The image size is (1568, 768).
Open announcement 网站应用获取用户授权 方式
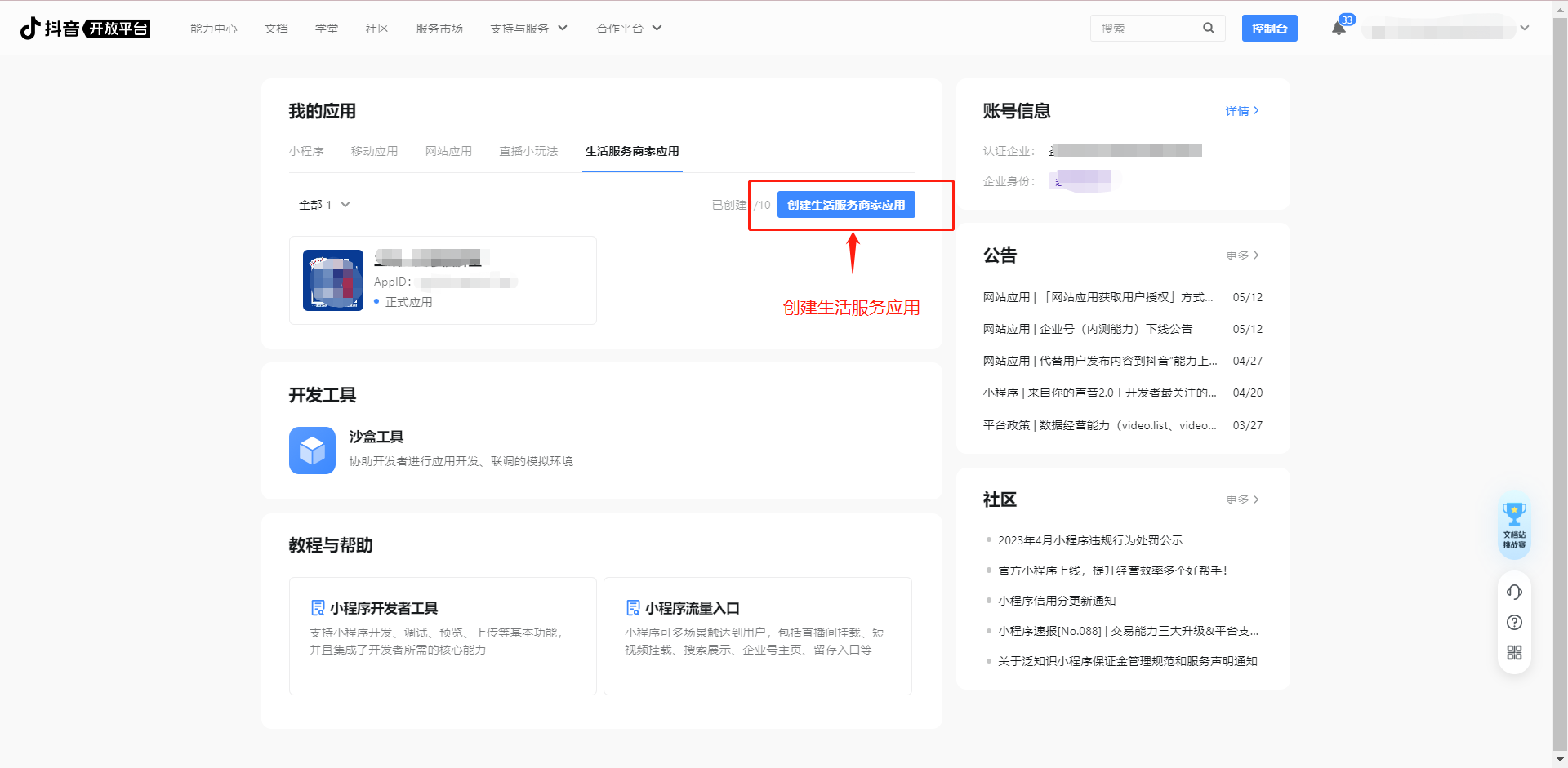click(x=1098, y=297)
